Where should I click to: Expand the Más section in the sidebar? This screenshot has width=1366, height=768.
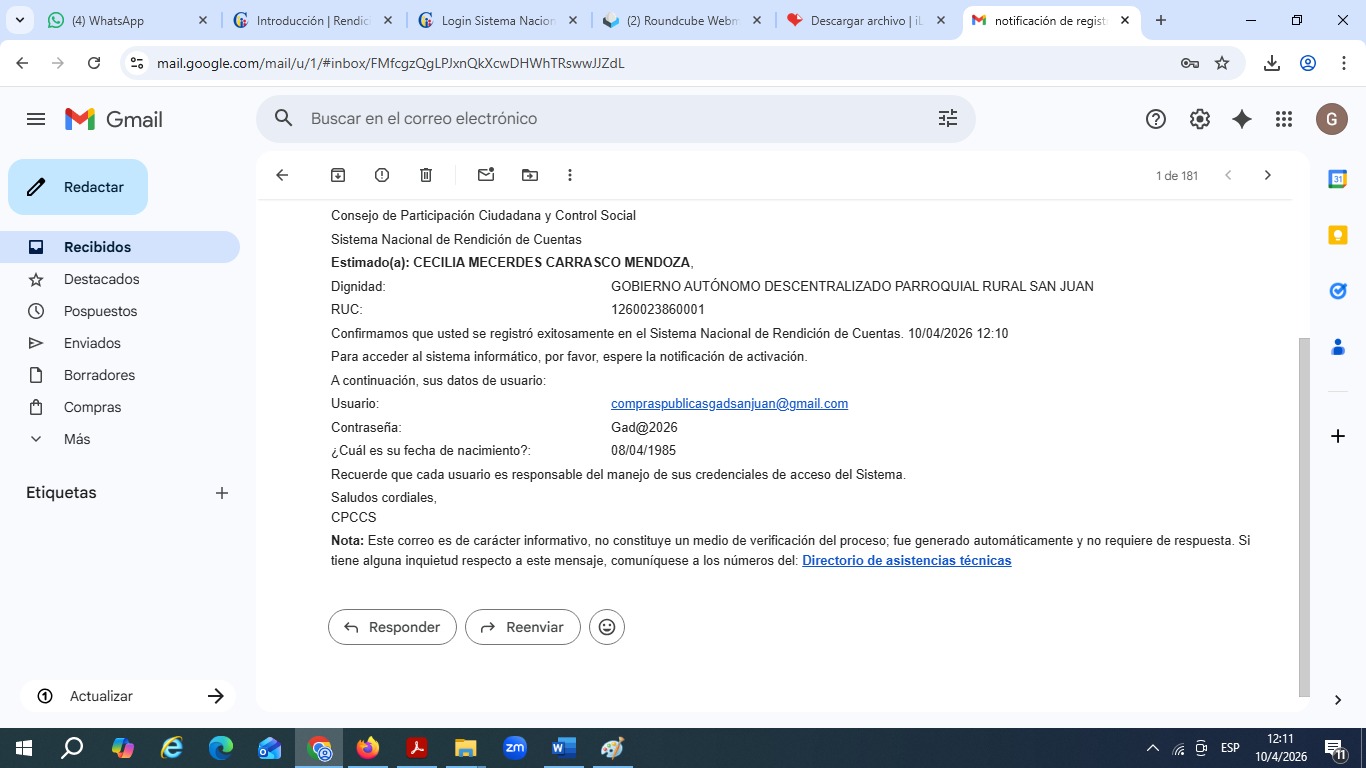76,439
